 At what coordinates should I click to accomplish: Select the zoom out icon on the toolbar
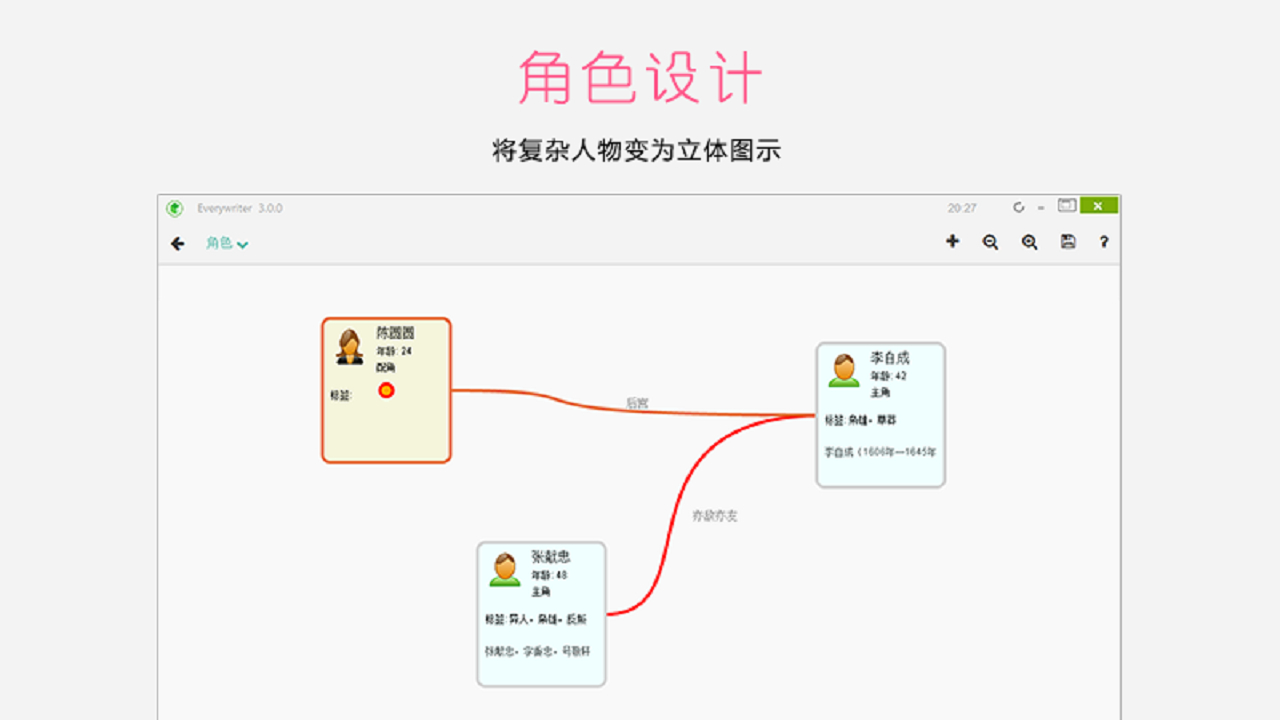pyautogui.click(x=991, y=241)
